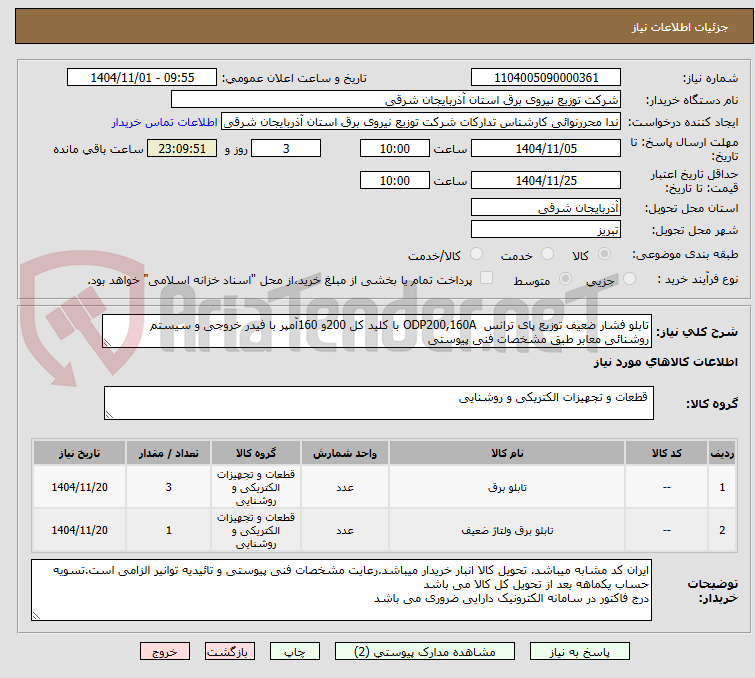Open 'اطلاعات تماس خریدار' link

coord(165,122)
